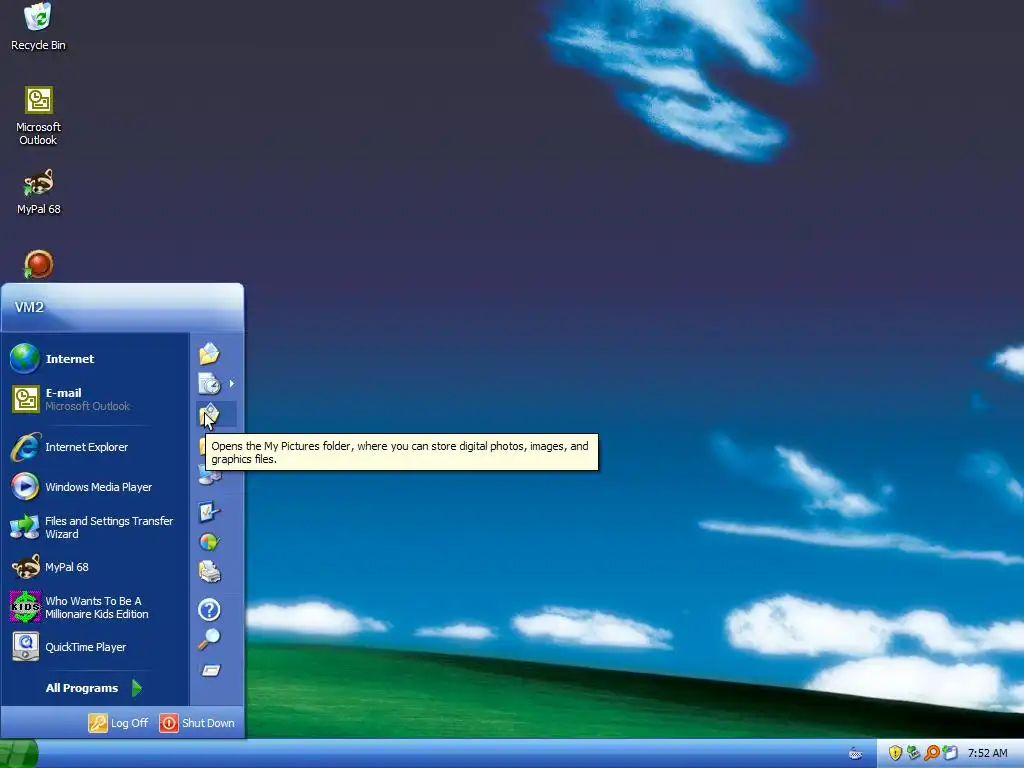Click the keyboard icon on the taskbar
1024x768 pixels.
point(856,754)
